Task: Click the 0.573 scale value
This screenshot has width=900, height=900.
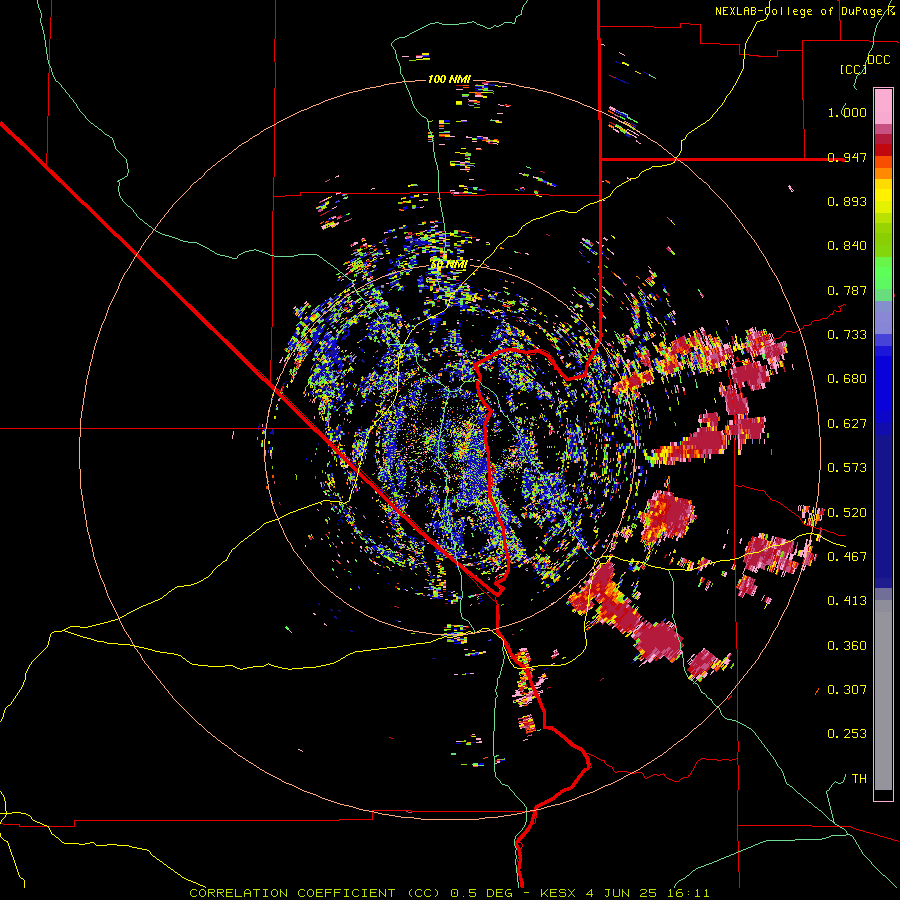Action: [847, 468]
